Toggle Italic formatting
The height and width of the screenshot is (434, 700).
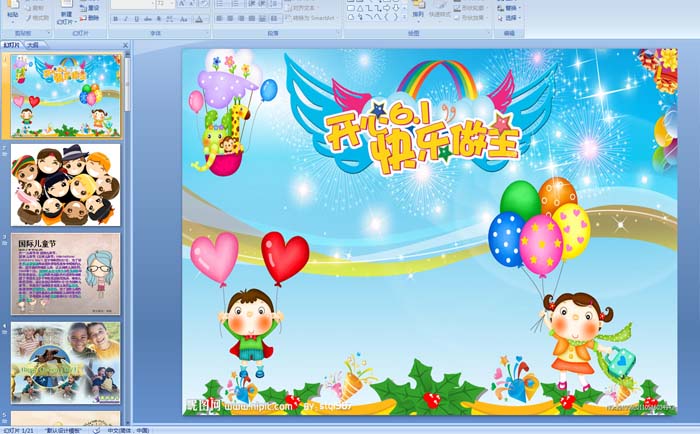(x=126, y=19)
